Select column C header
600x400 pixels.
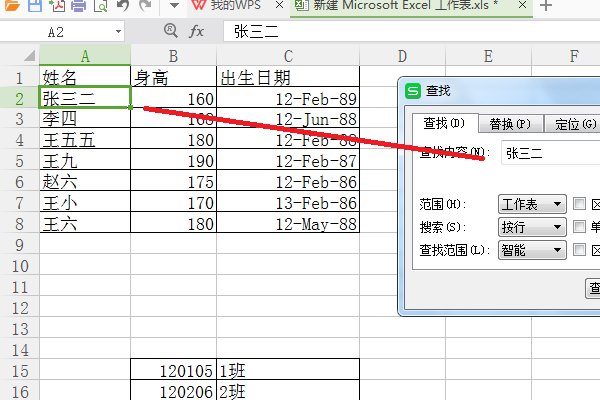point(288,56)
